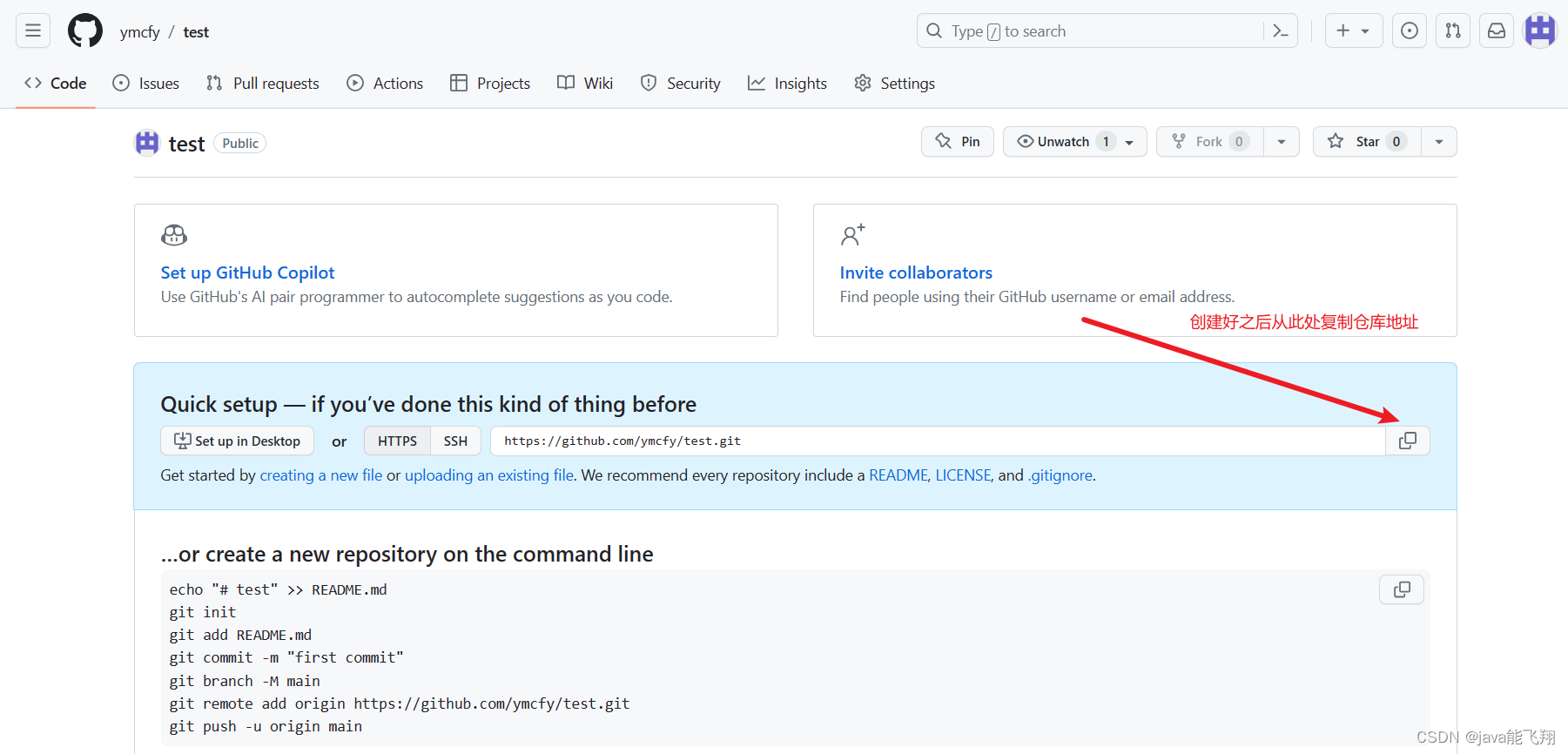The height and width of the screenshot is (754, 1568).
Task: Open the Security tab
Action: click(681, 84)
